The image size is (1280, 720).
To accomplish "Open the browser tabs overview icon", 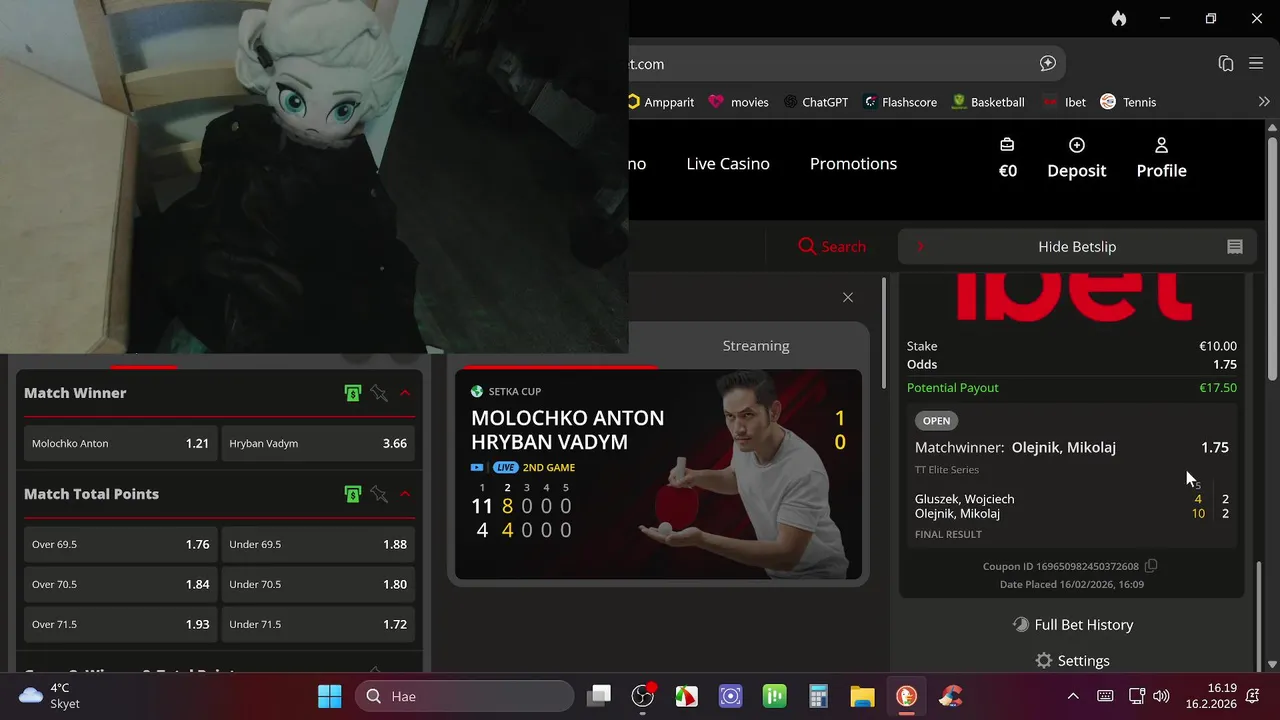I will click(x=1226, y=63).
